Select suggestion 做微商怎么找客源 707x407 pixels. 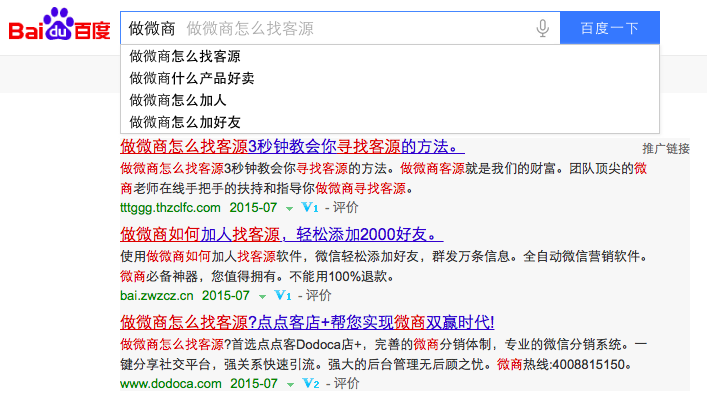tap(185, 56)
